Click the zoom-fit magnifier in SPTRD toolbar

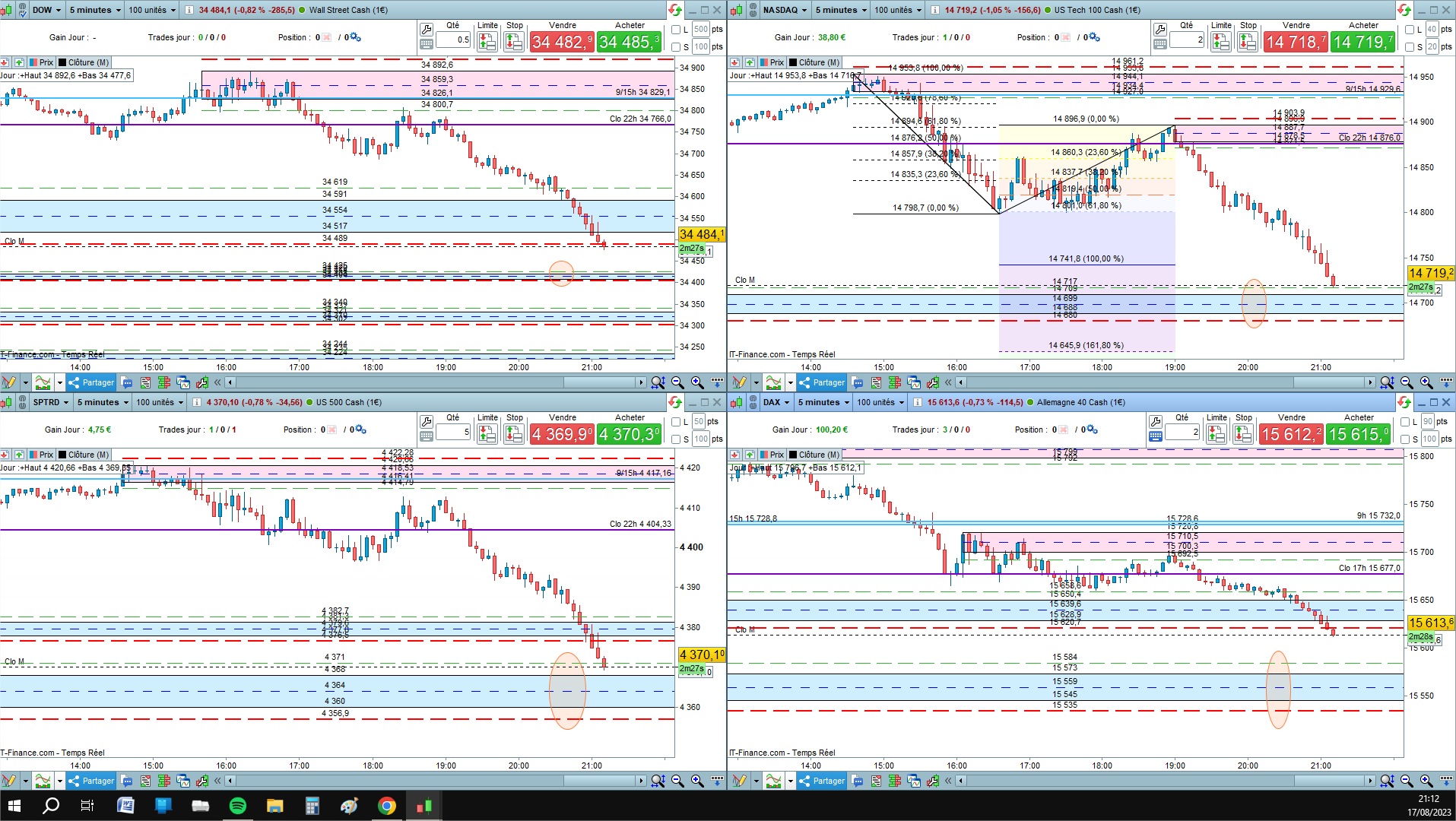click(x=658, y=781)
